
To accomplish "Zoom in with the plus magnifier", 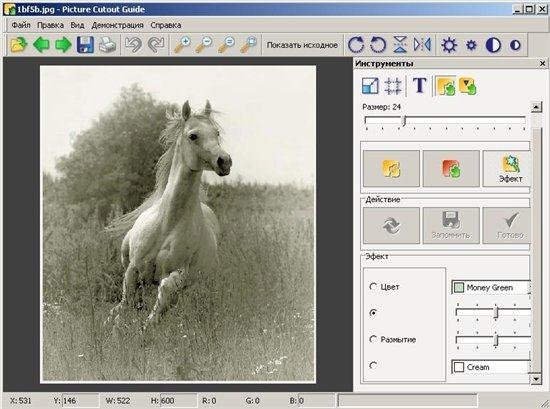I will [x=182, y=45].
